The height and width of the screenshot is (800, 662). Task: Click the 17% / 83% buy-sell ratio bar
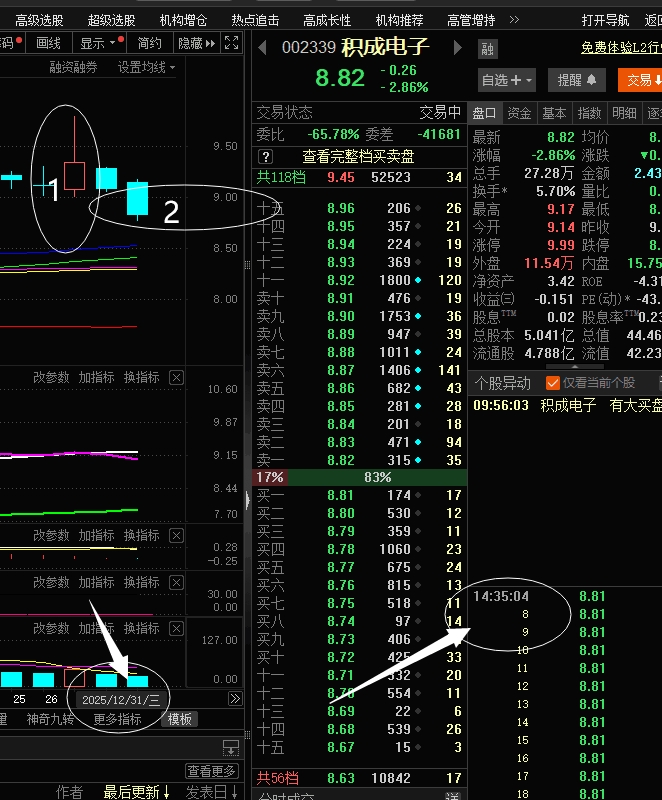[360, 478]
